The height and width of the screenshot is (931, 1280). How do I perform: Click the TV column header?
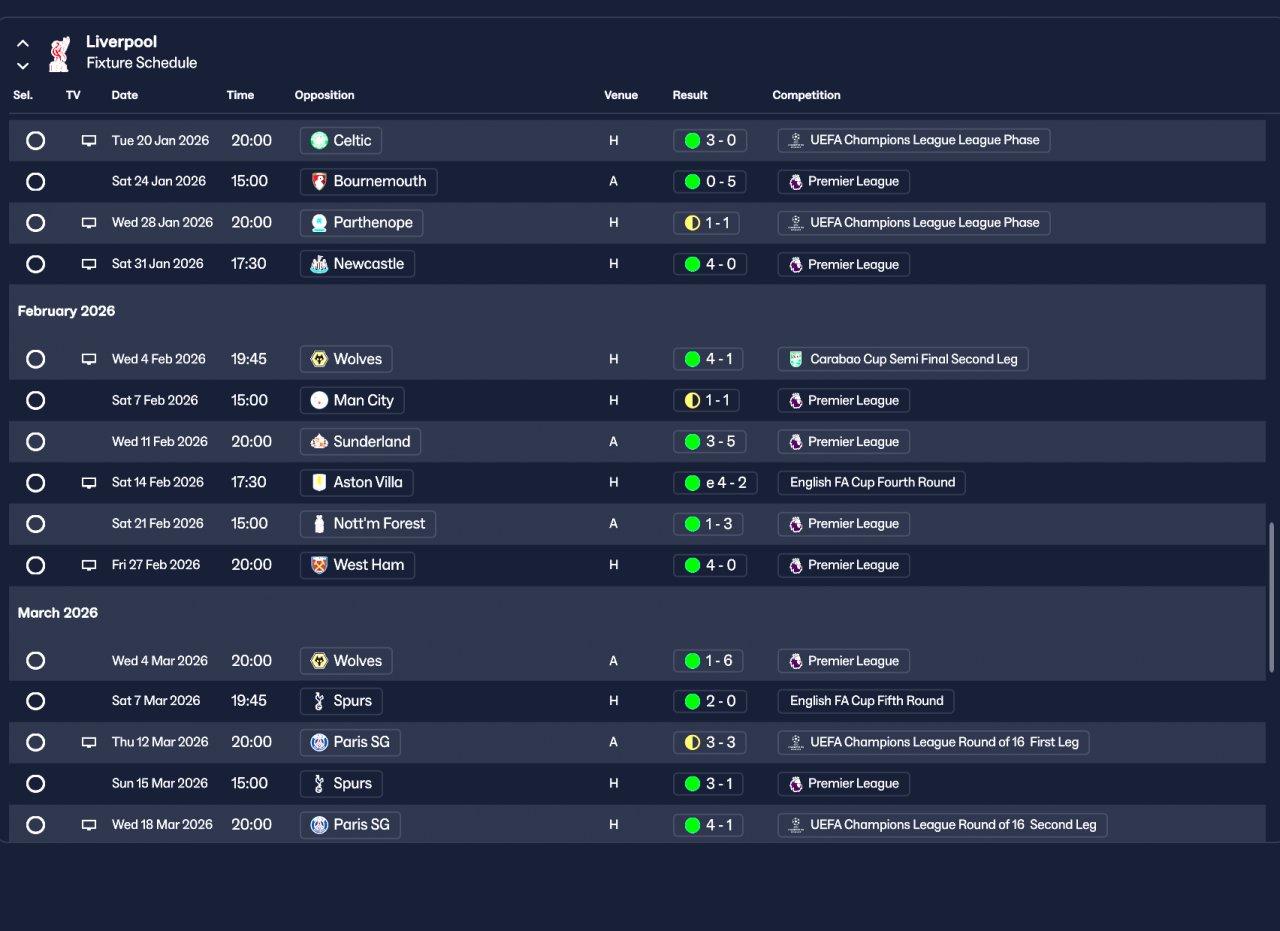pyautogui.click(x=73, y=96)
